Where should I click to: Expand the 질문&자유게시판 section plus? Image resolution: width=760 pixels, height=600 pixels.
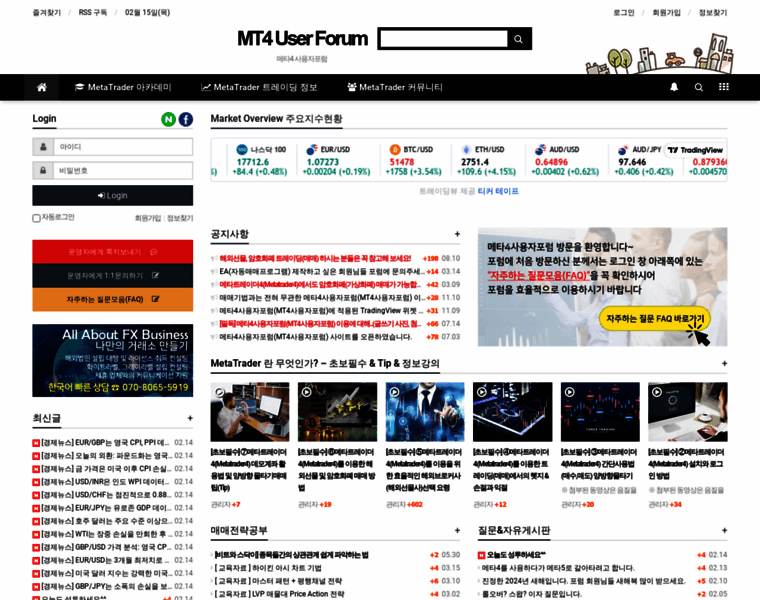tap(724, 531)
